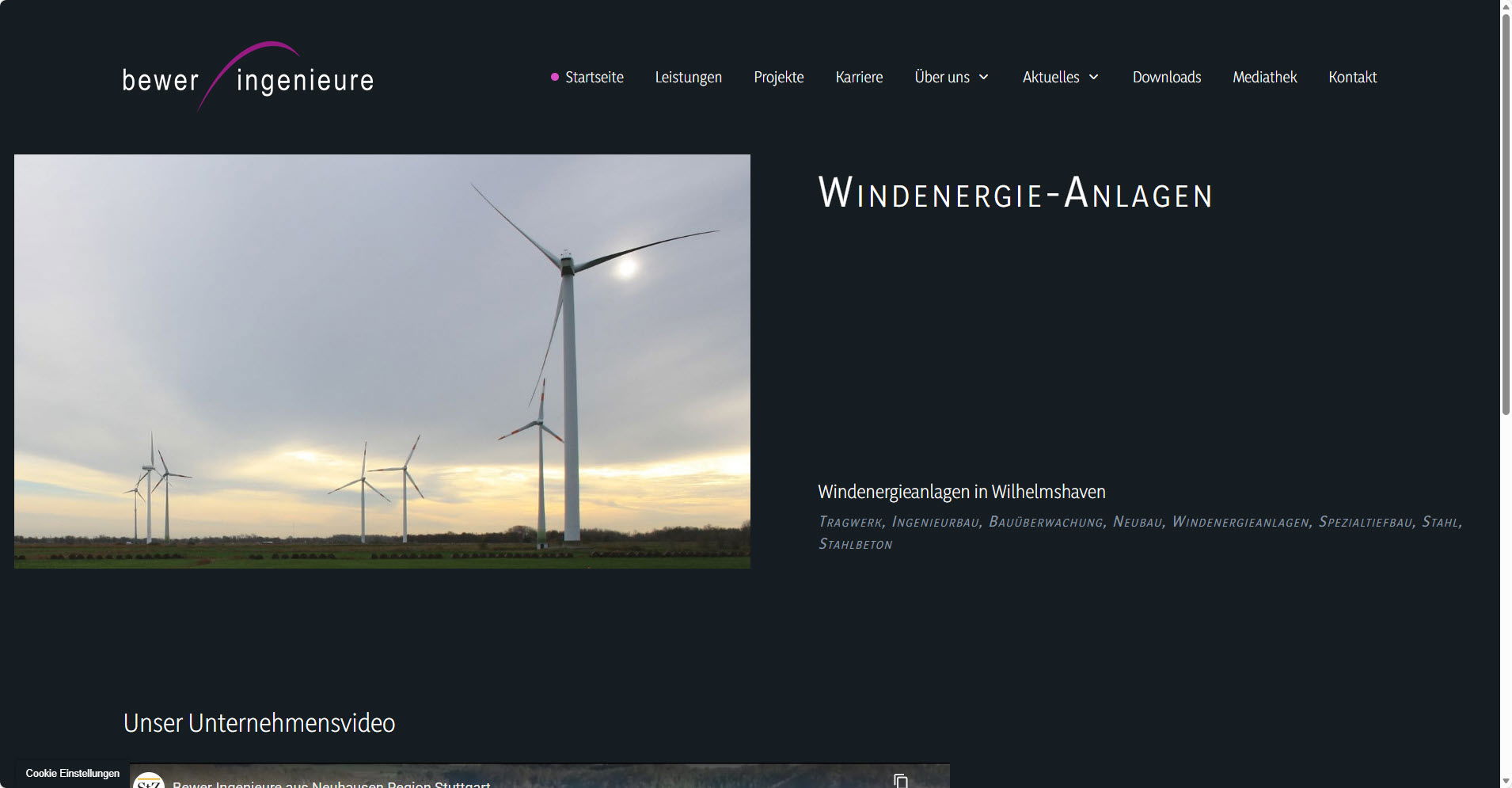Open the Downloads page
This screenshot has width=1512, height=788.
pos(1167,77)
